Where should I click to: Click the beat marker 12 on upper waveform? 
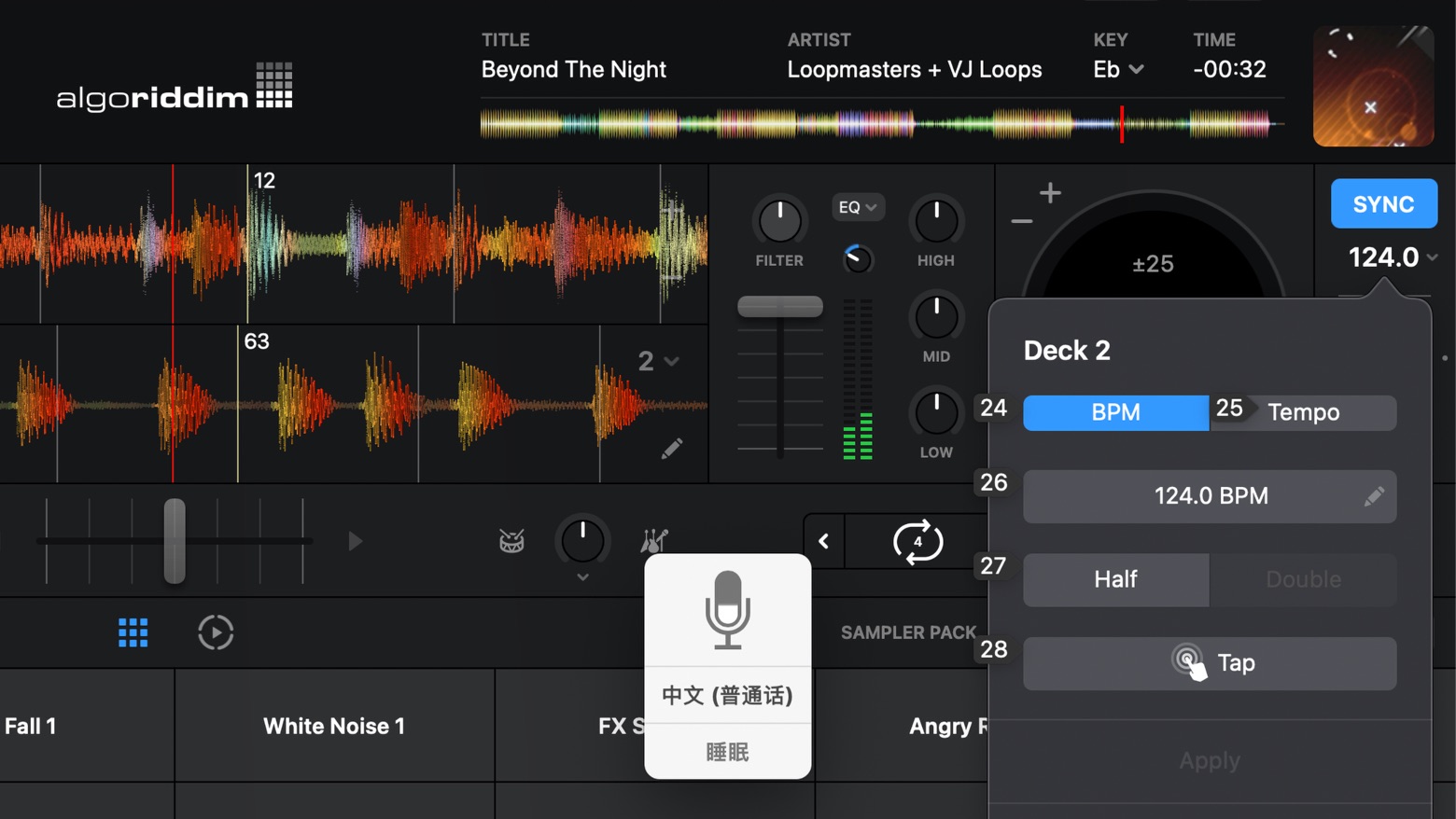pyautogui.click(x=264, y=181)
